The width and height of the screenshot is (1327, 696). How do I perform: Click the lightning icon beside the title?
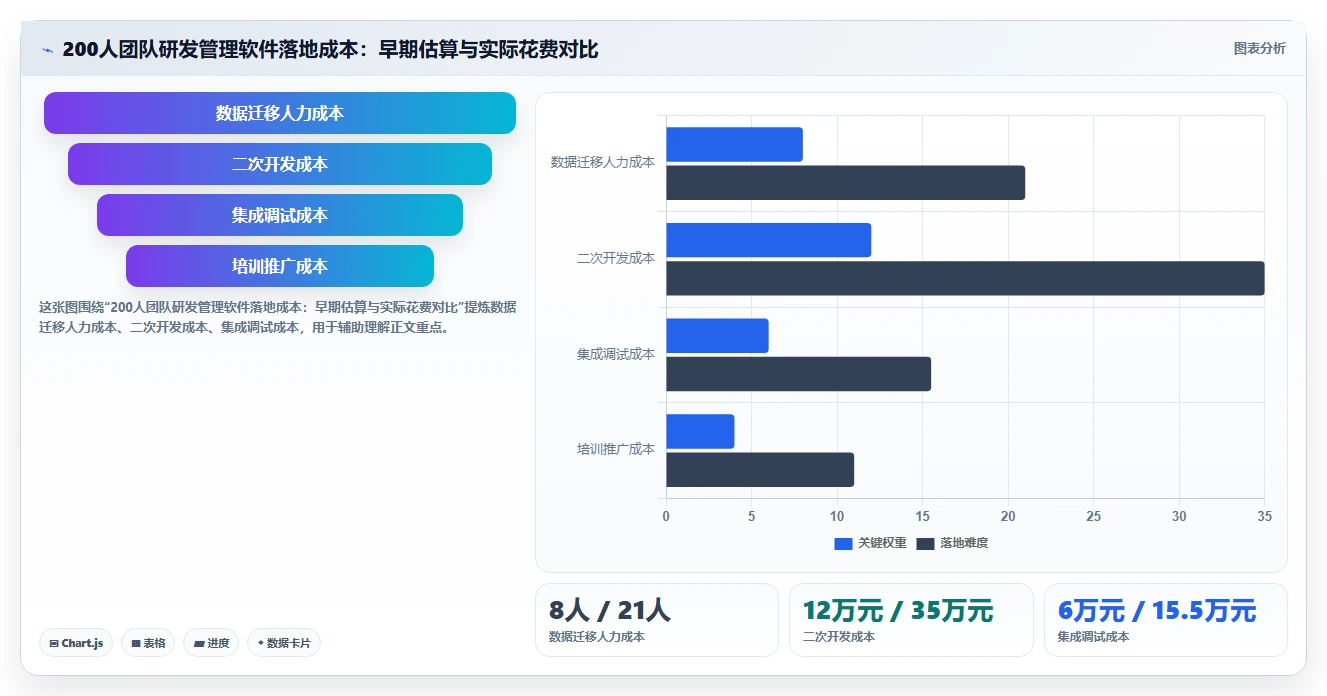(x=47, y=50)
